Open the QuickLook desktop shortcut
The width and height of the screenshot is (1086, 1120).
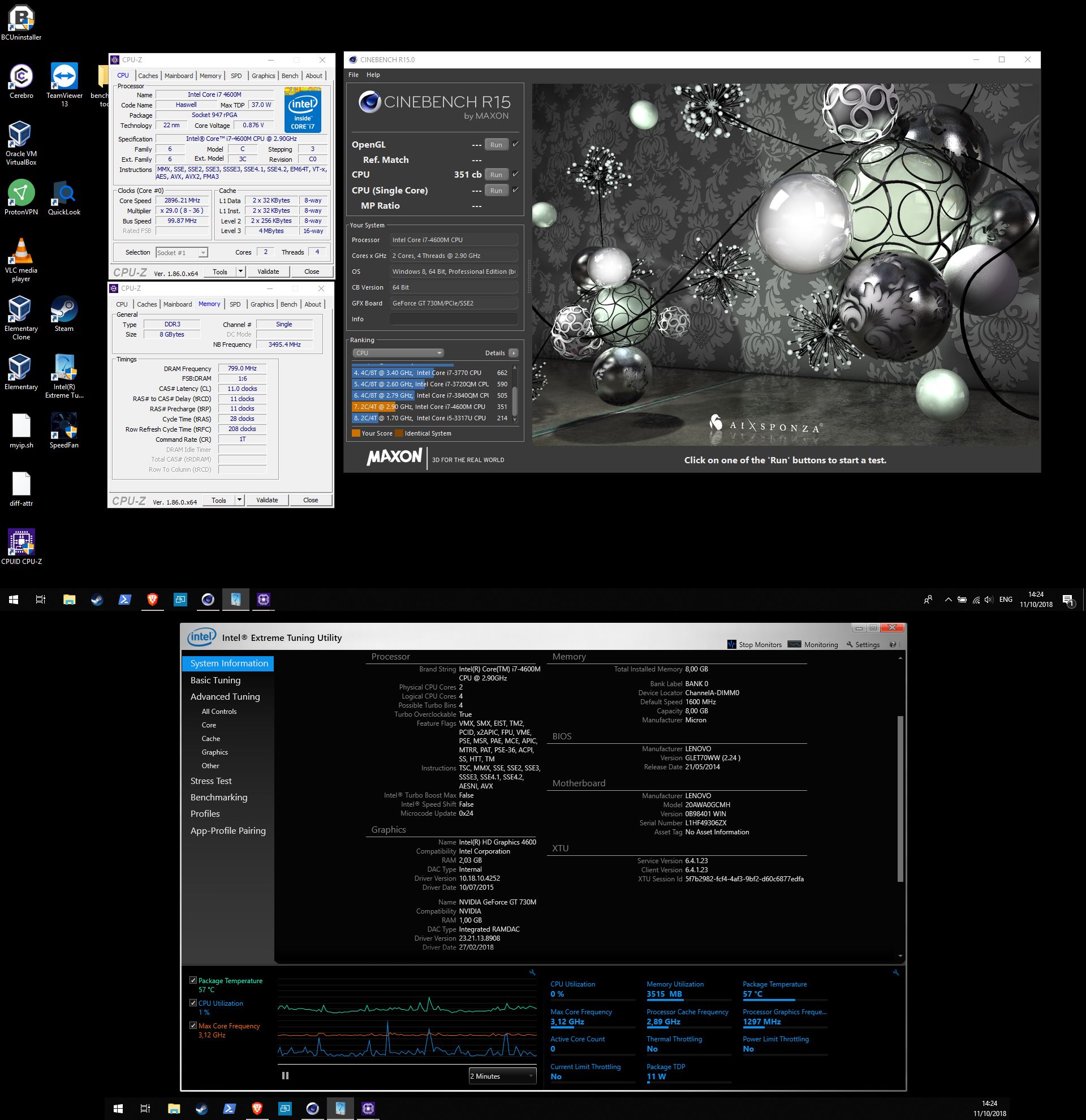[64, 198]
